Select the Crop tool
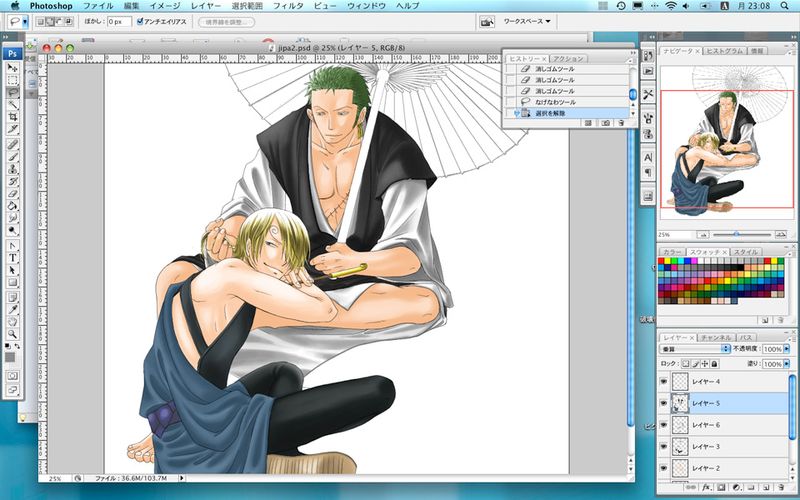The width and height of the screenshot is (800, 500). pos(13,117)
